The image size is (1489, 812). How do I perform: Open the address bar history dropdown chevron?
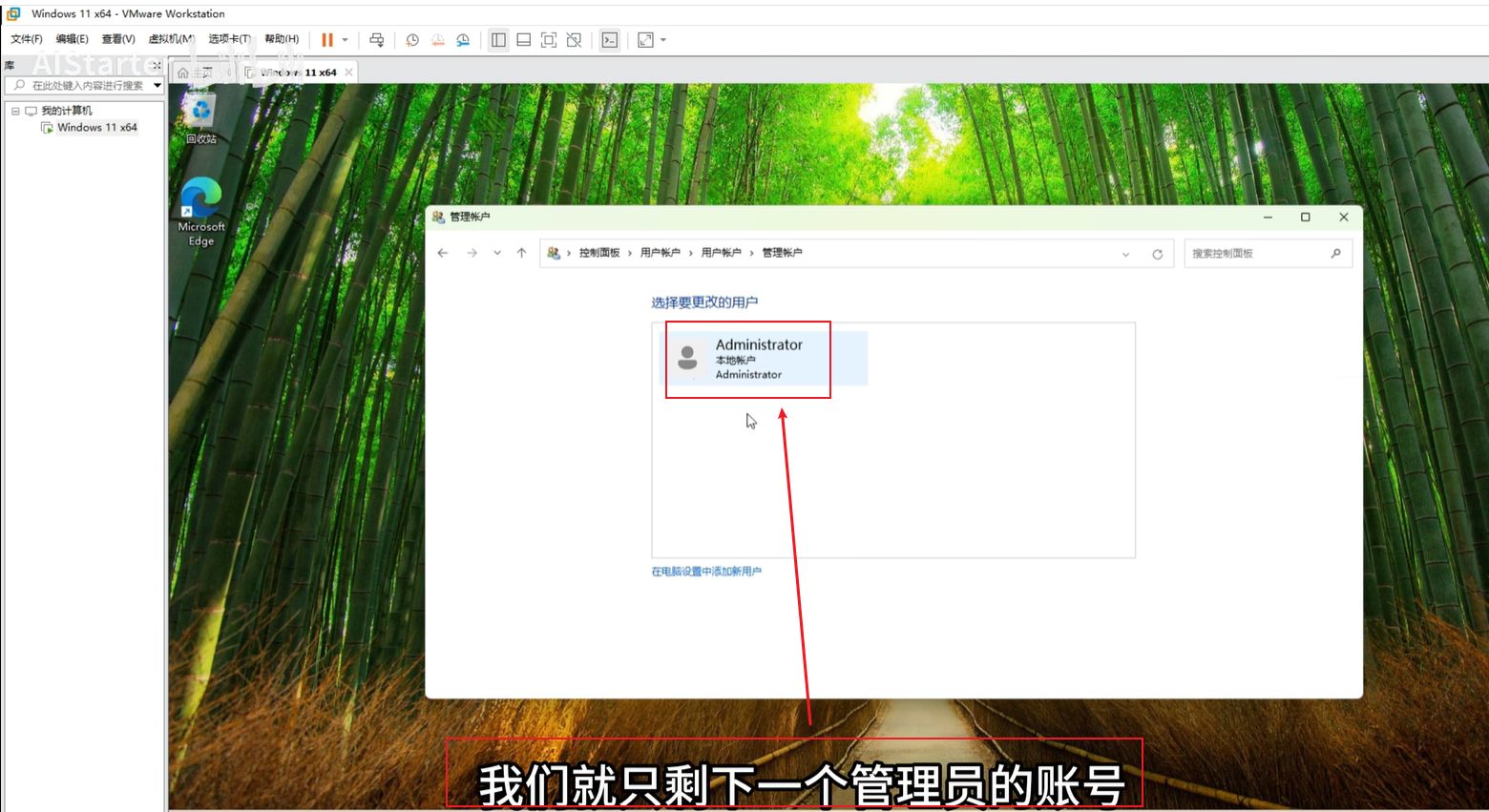click(1125, 254)
